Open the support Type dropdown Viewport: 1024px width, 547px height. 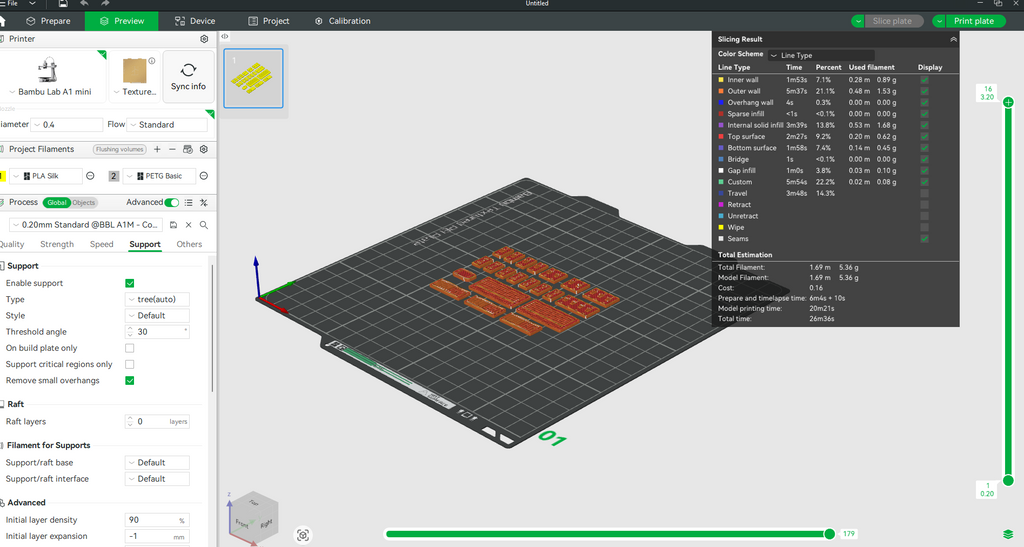[x=158, y=299]
